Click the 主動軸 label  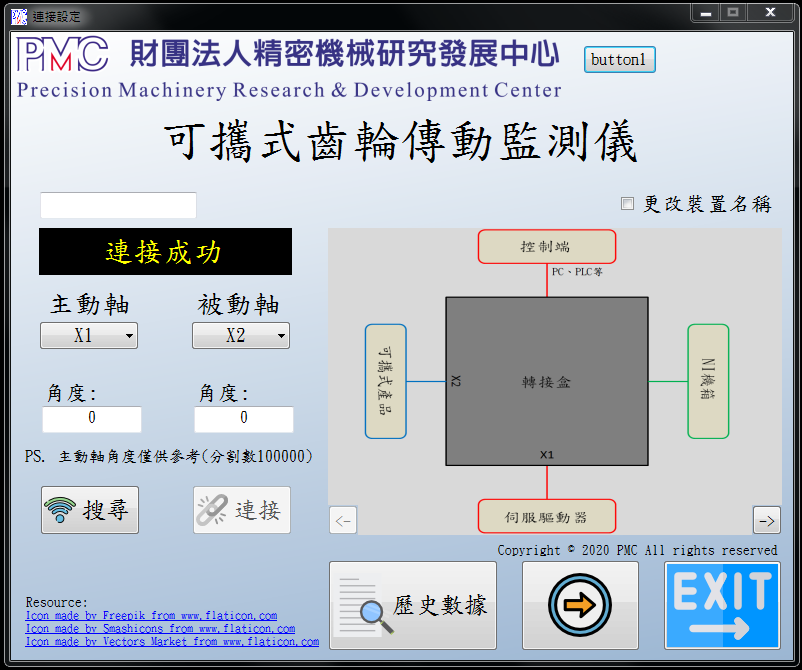[90, 305]
